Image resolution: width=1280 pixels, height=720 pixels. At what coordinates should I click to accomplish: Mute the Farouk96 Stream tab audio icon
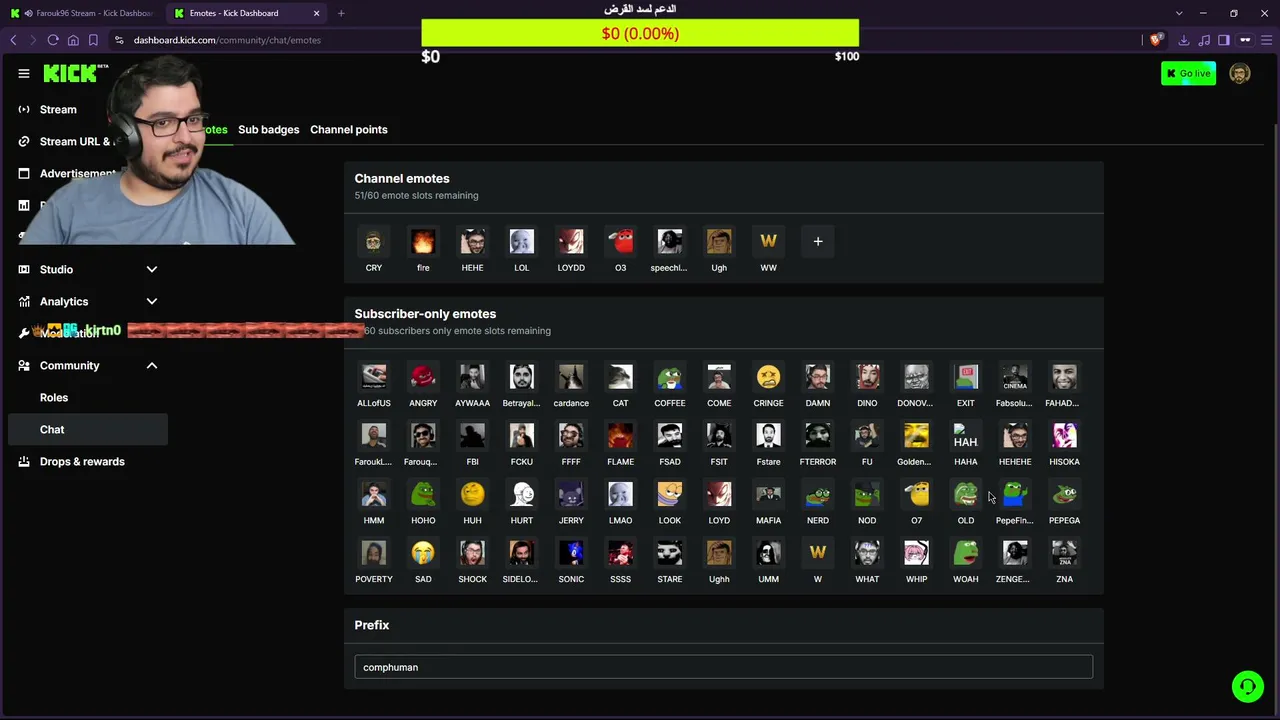[x=27, y=13]
